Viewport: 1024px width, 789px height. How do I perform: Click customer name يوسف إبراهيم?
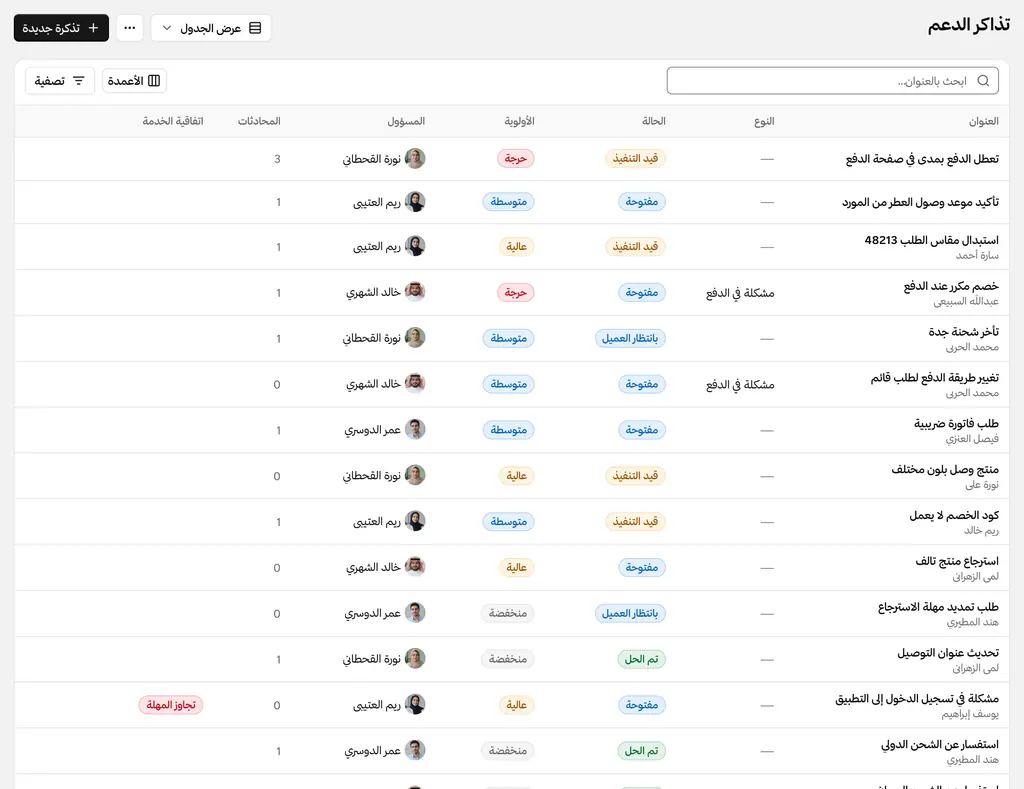point(970,714)
